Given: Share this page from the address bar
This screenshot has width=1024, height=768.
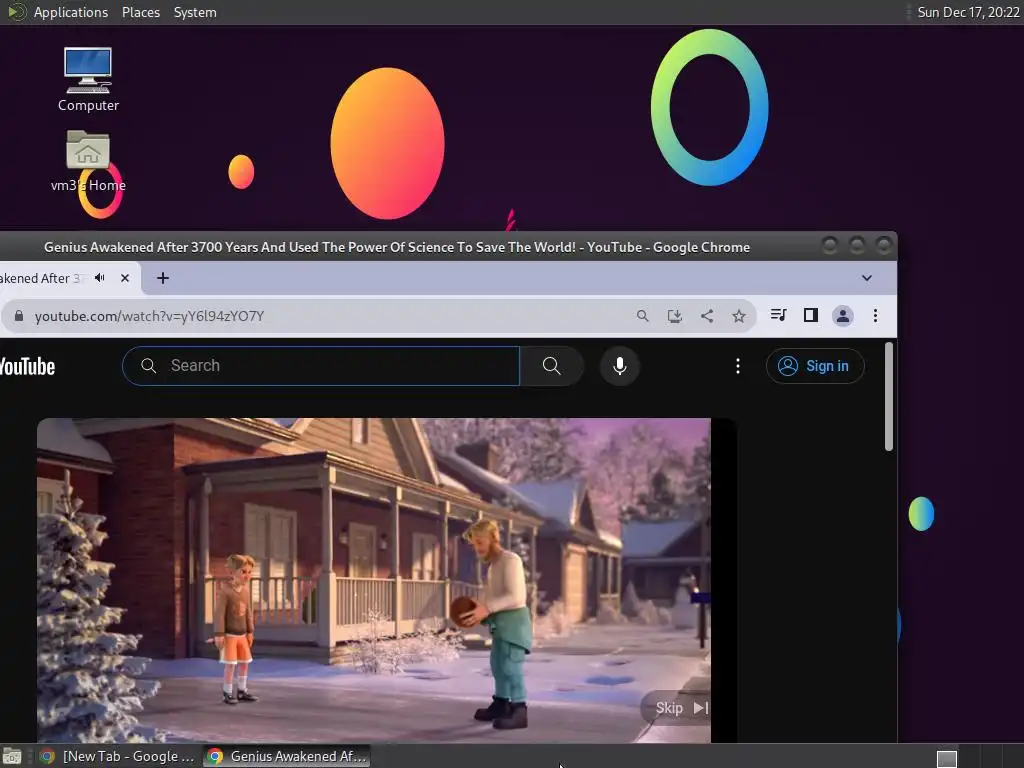Looking at the screenshot, I should tap(707, 316).
